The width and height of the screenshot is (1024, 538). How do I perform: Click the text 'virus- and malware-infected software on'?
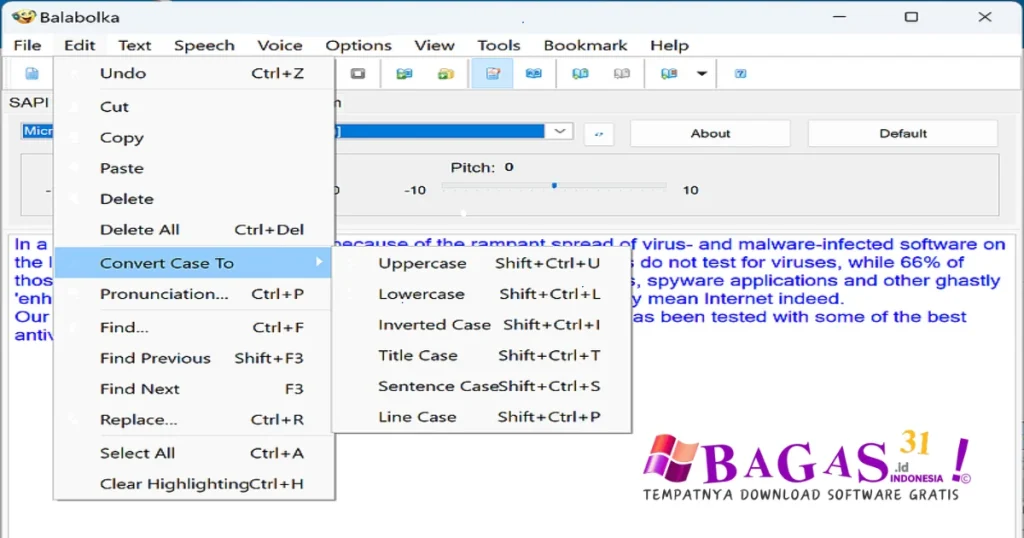(824, 244)
